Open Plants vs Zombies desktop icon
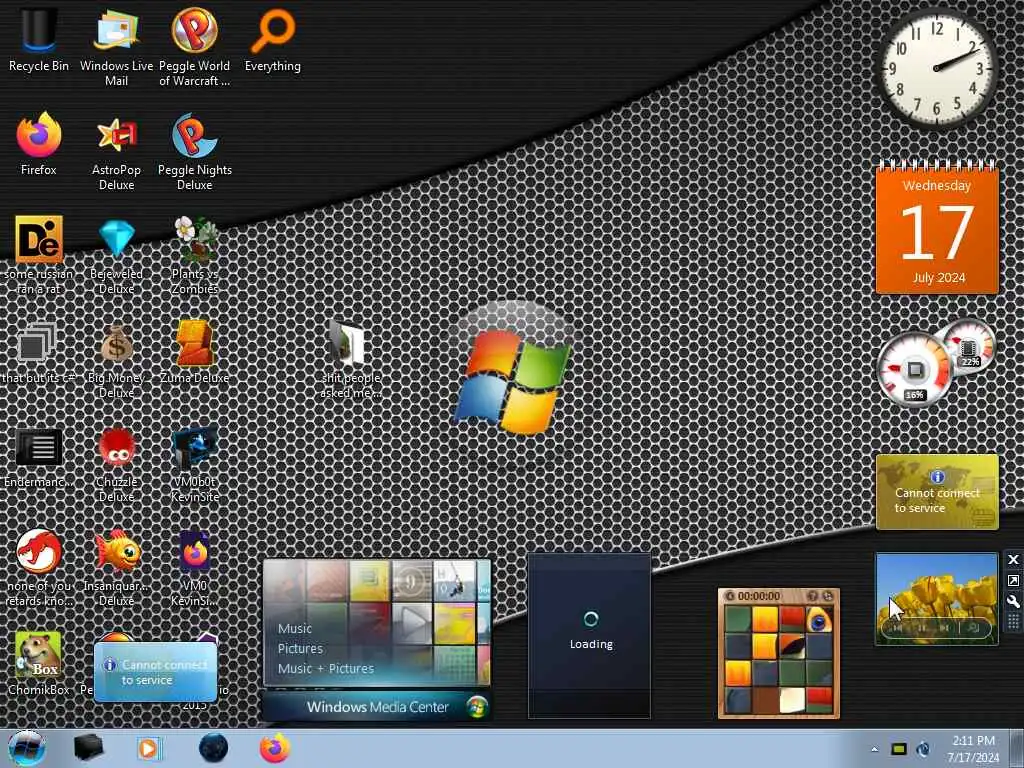Screen dimensions: 1024x768 (195, 255)
